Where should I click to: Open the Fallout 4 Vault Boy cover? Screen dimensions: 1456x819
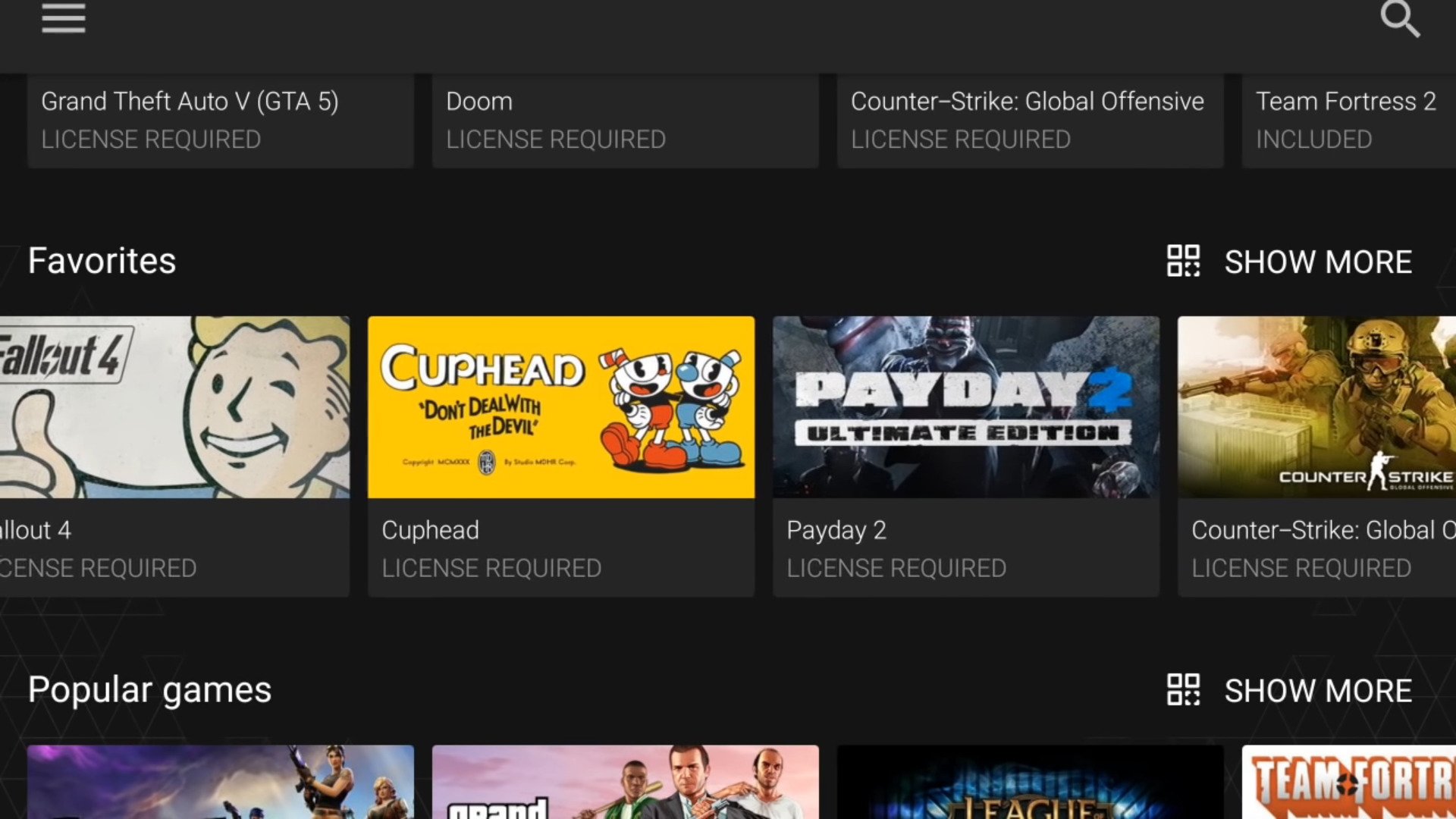(x=174, y=407)
